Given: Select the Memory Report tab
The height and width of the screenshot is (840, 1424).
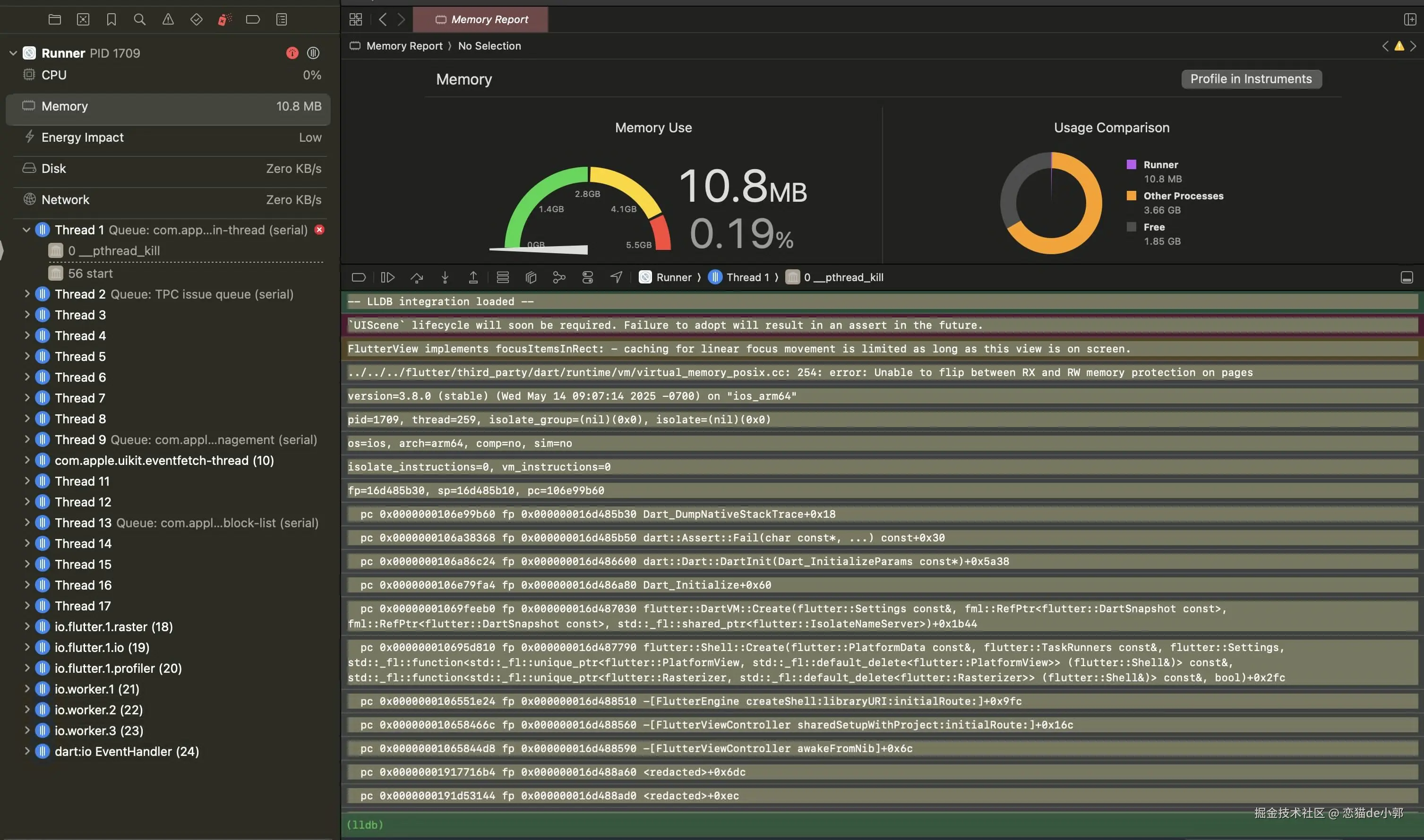Looking at the screenshot, I should pos(481,20).
